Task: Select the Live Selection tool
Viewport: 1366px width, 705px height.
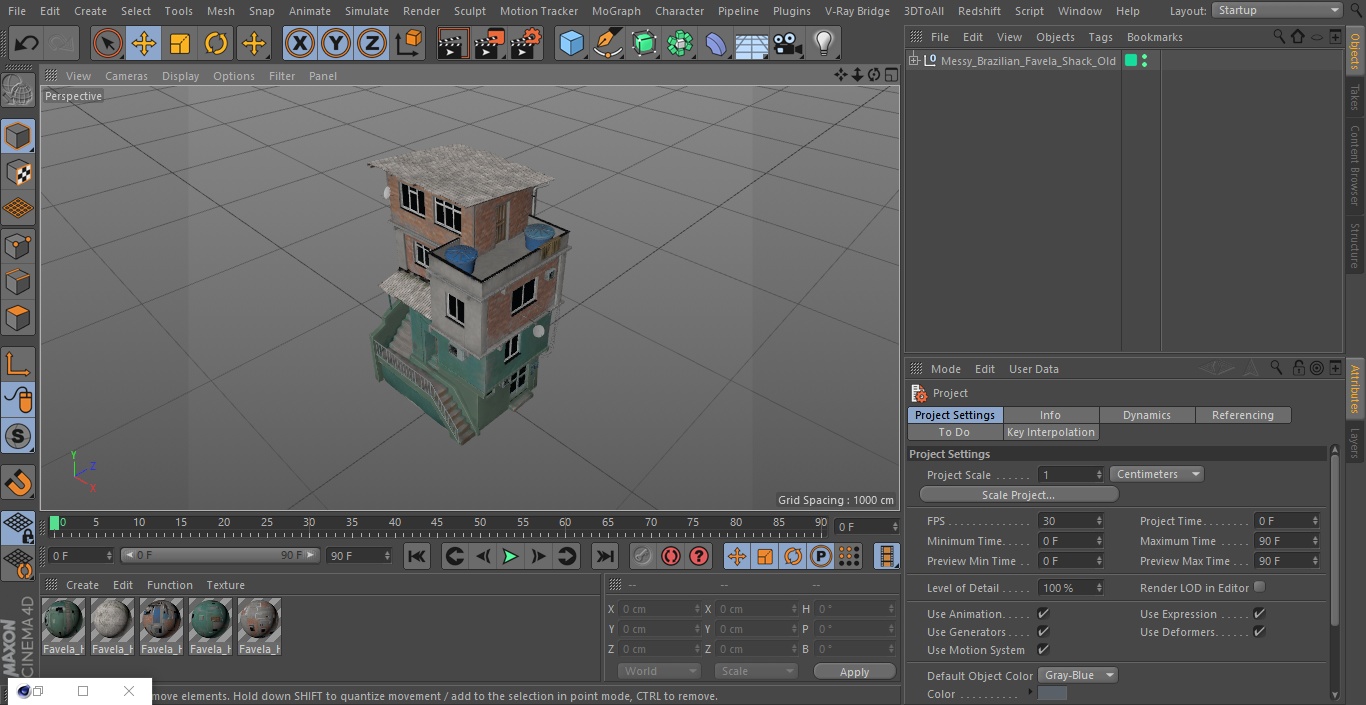Action: 107,43
